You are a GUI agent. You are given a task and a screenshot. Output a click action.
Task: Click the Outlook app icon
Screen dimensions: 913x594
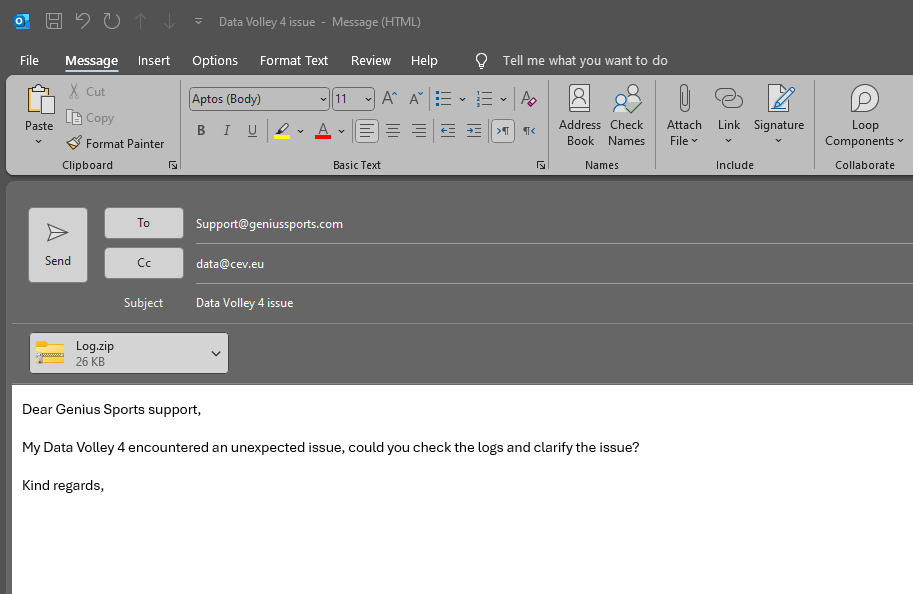click(22, 22)
